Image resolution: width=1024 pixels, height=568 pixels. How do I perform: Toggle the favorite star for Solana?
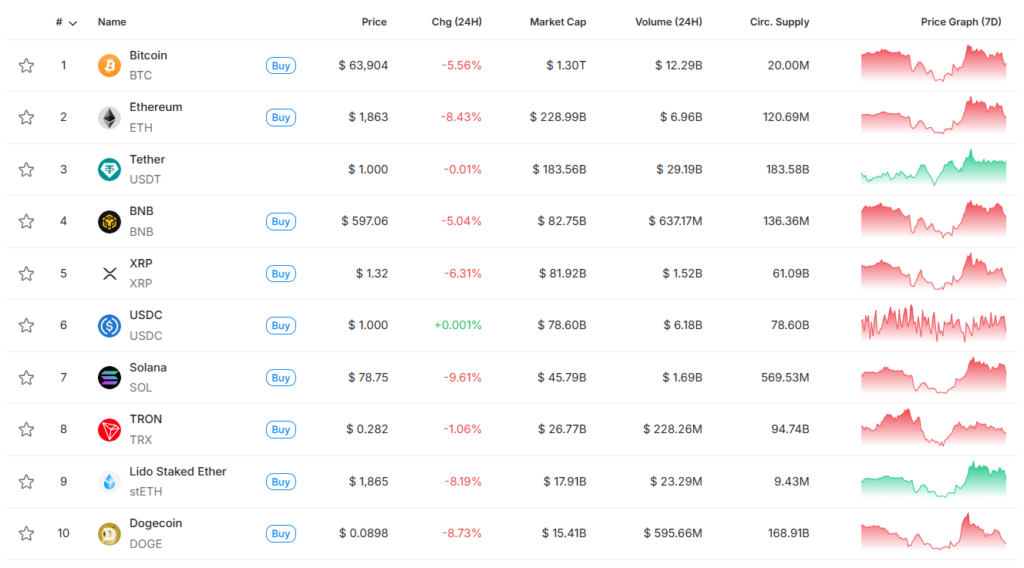click(x=26, y=378)
